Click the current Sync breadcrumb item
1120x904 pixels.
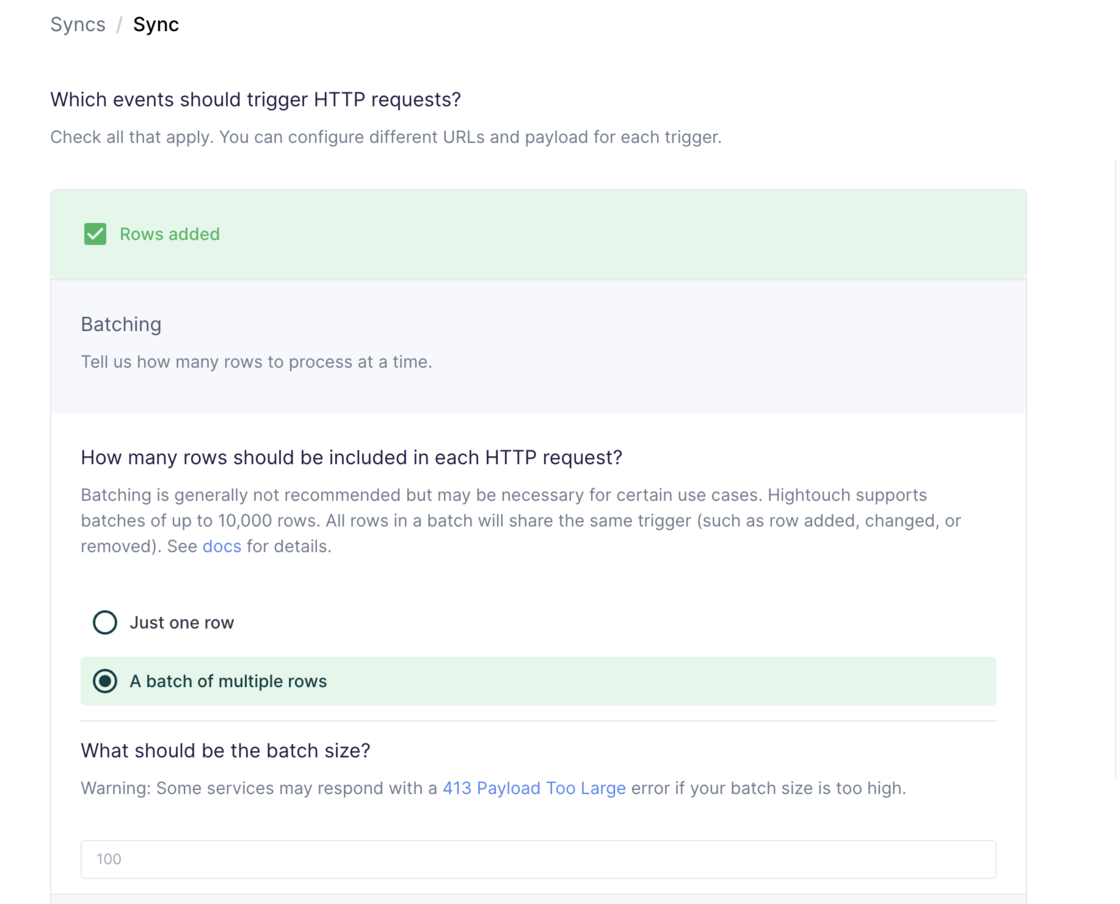point(156,25)
